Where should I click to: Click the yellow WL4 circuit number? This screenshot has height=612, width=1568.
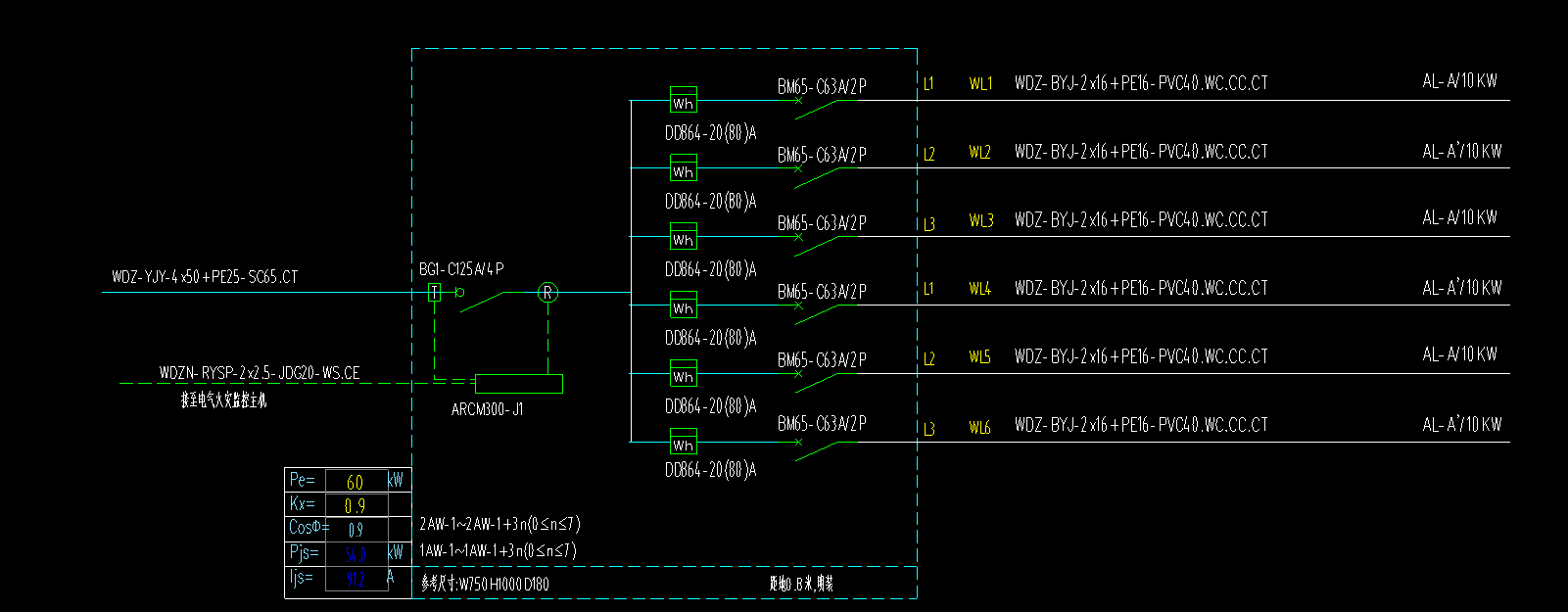pyautogui.click(x=981, y=289)
